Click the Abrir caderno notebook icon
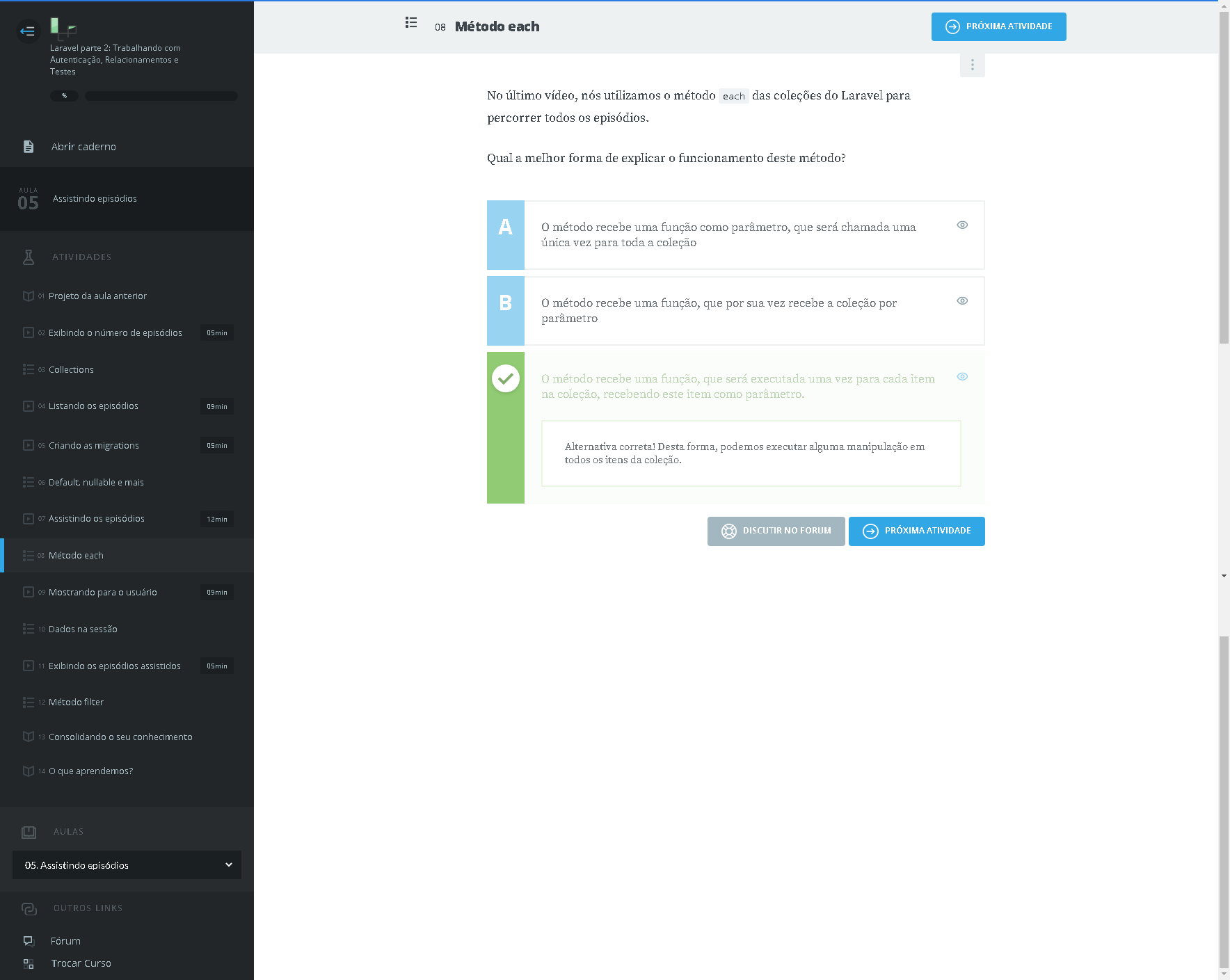The image size is (1230, 980). pos(29,147)
